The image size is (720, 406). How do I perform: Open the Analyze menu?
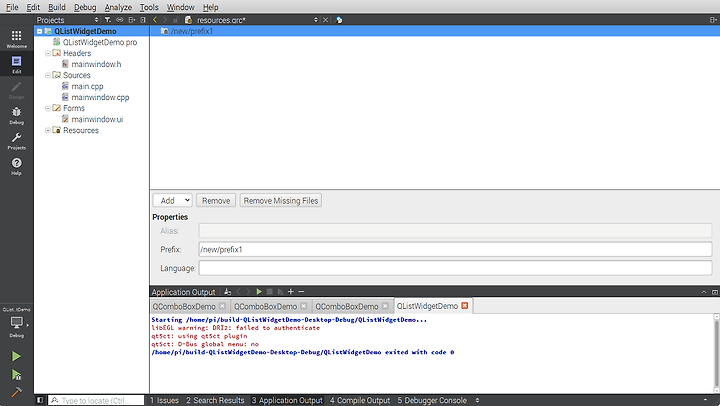click(x=118, y=7)
